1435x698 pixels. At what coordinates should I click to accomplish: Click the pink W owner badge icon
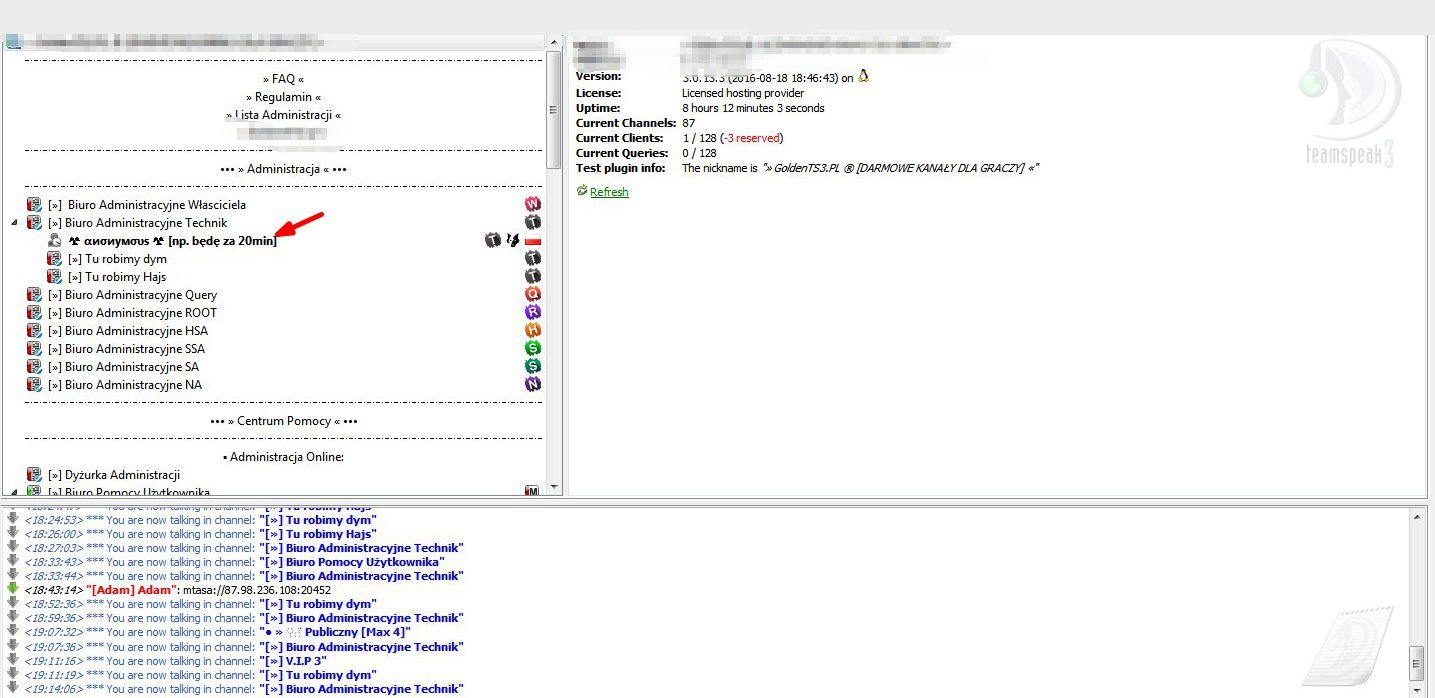[533, 205]
